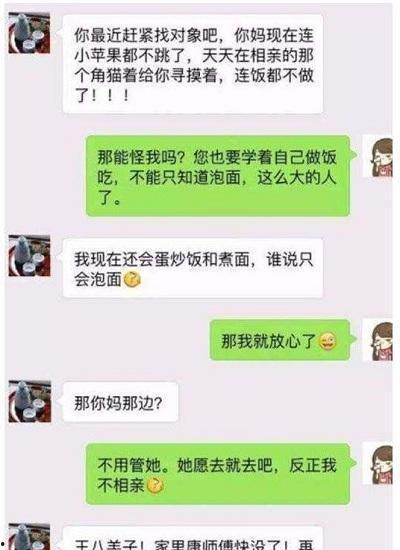Tap the sender avatar beside the first message
This screenshot has height=550, width=400.
29,33
